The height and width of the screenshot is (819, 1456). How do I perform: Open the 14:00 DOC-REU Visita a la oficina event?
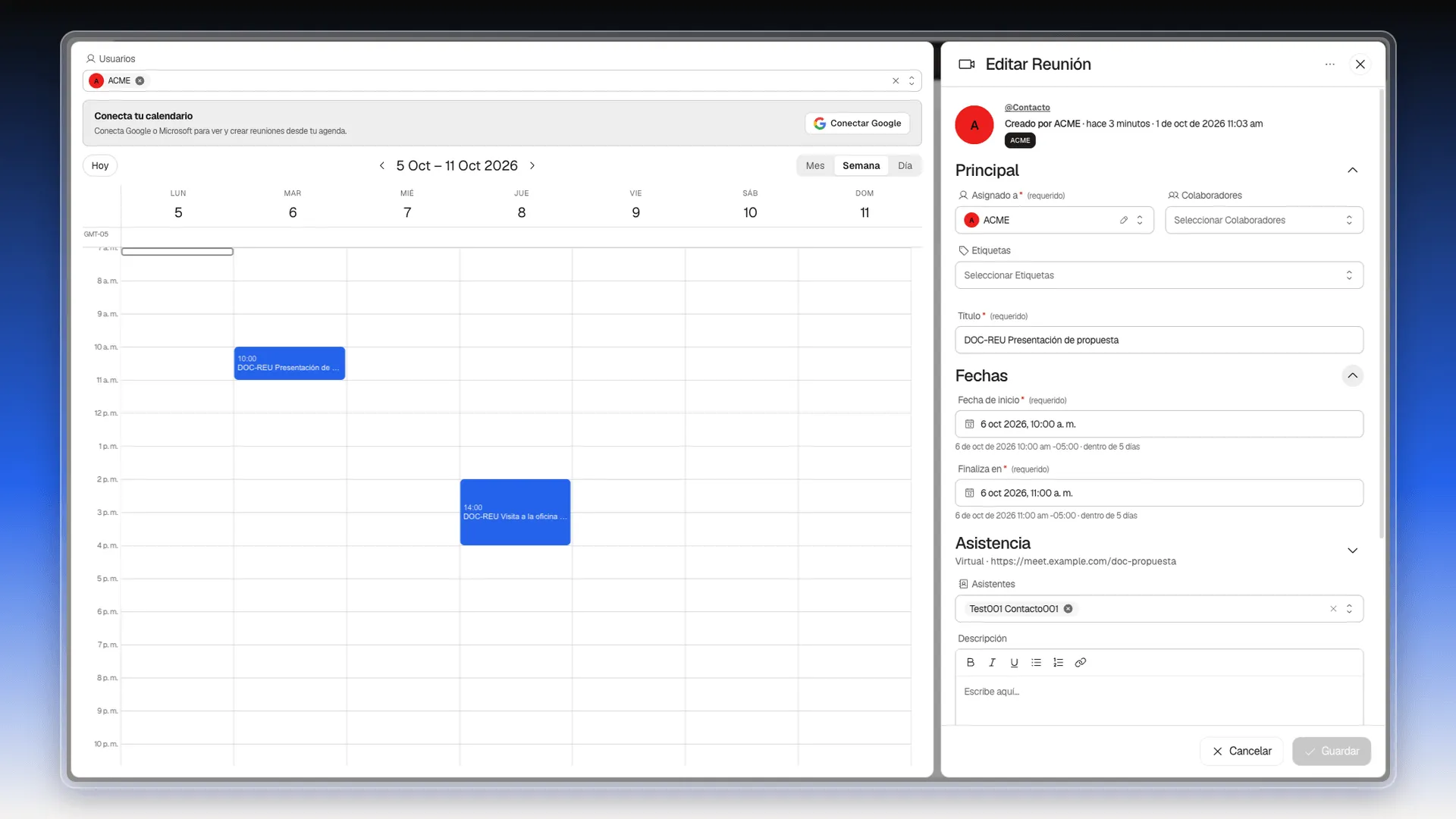[x=515, y=512]
